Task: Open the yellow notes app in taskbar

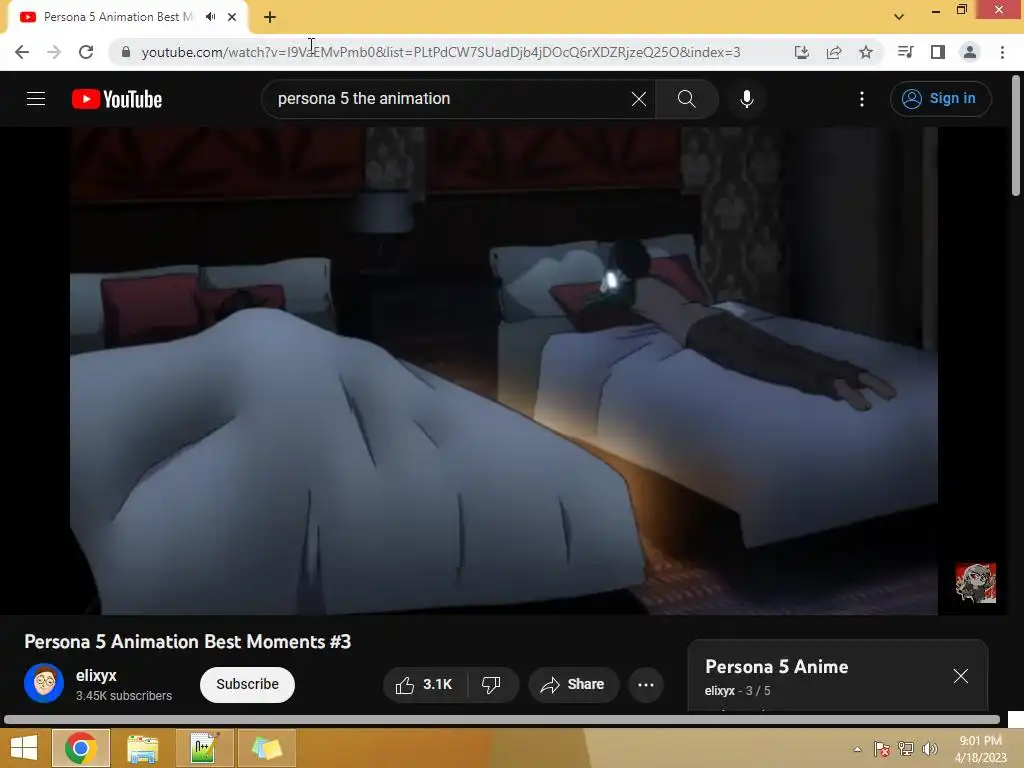Action: (x=266, y=748)
